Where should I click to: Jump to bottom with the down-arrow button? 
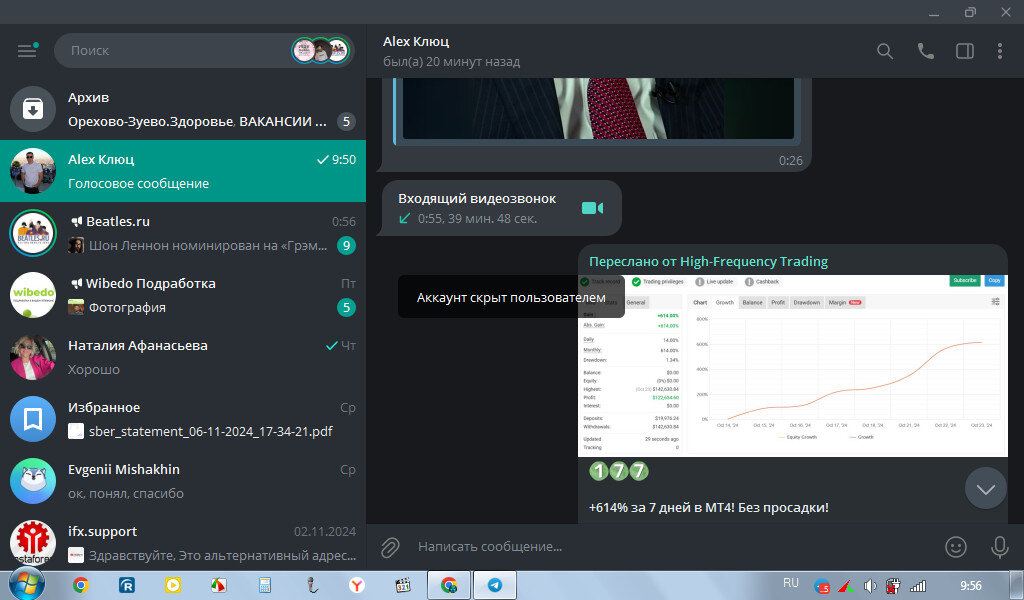coord(985,488)
